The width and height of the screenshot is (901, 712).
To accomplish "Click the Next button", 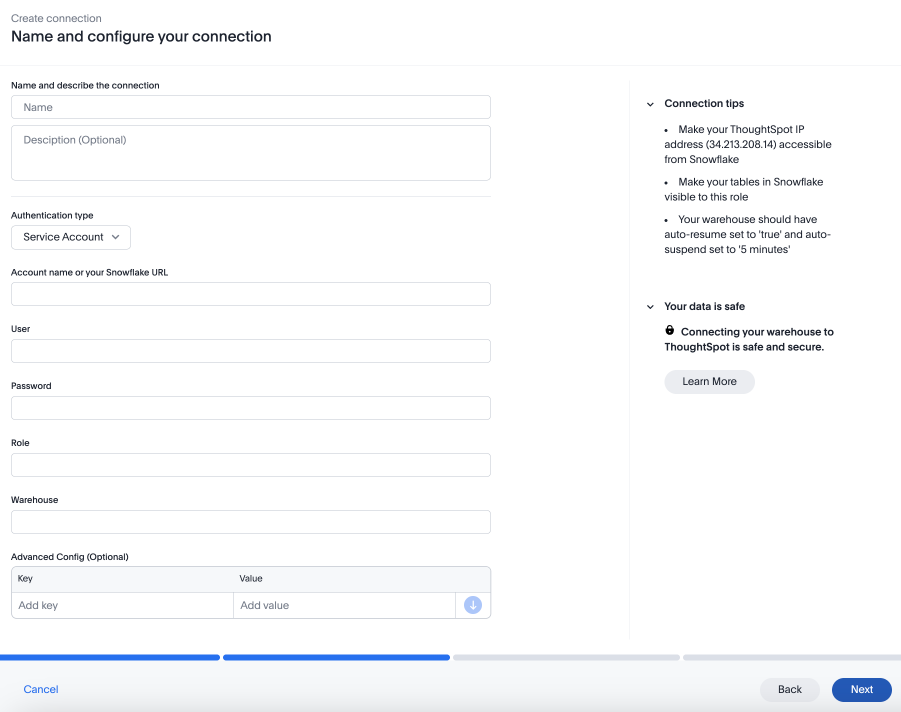I will 861,689.
